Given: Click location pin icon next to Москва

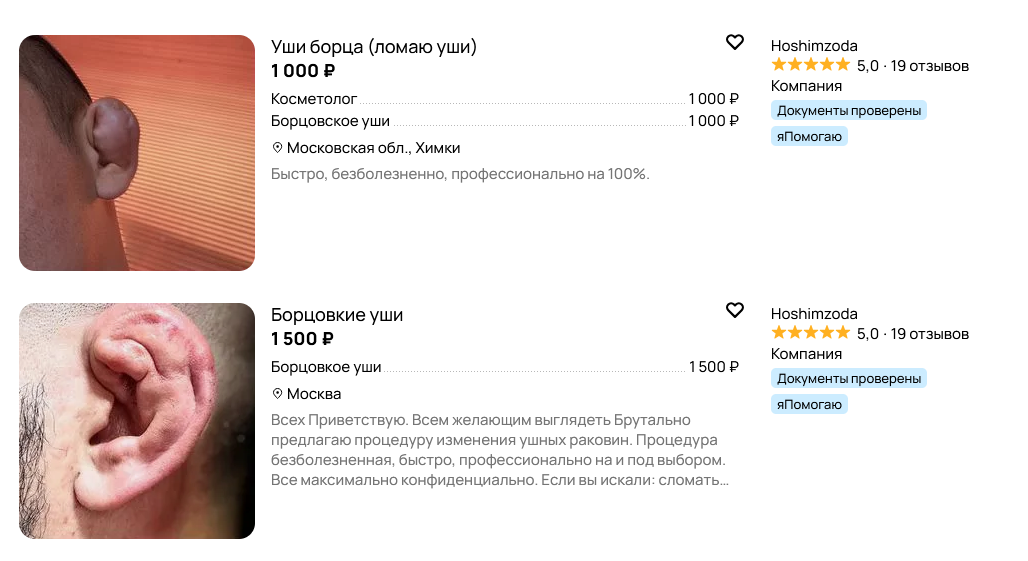Looking at the screenshot, I should [x=278, y=393].
